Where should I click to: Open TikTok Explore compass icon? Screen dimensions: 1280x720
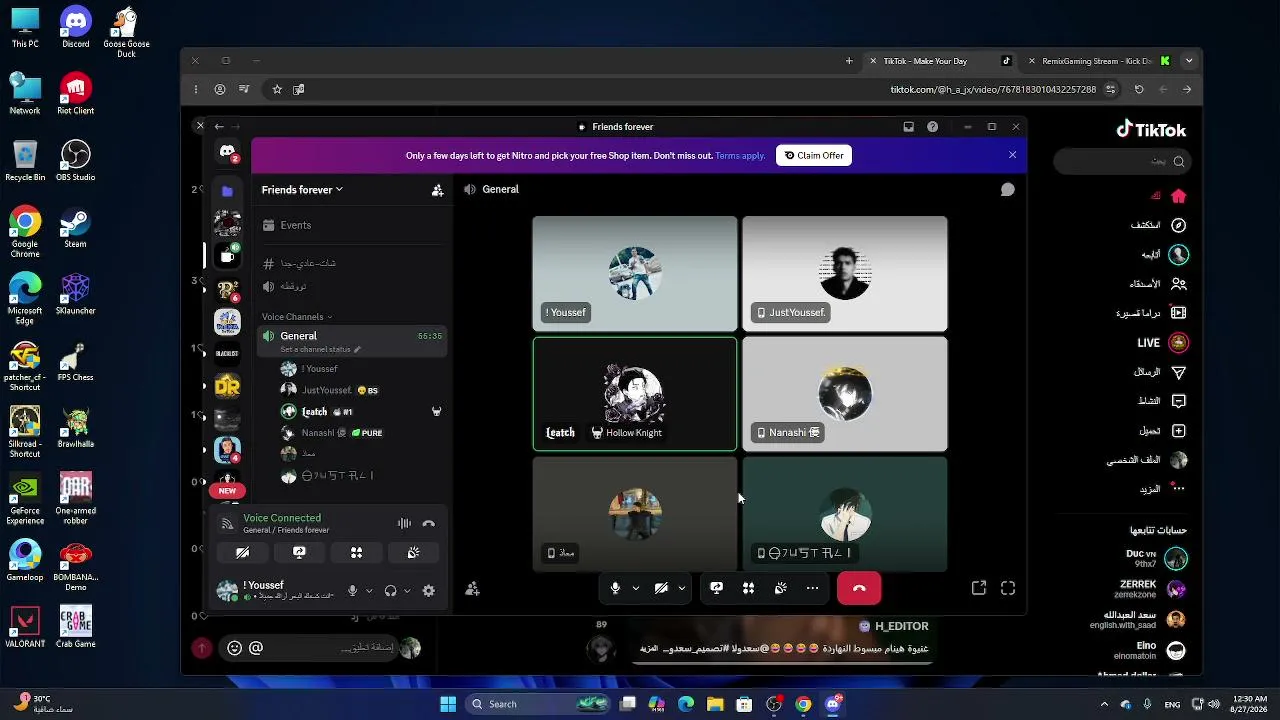click(x=1178, y=225)
